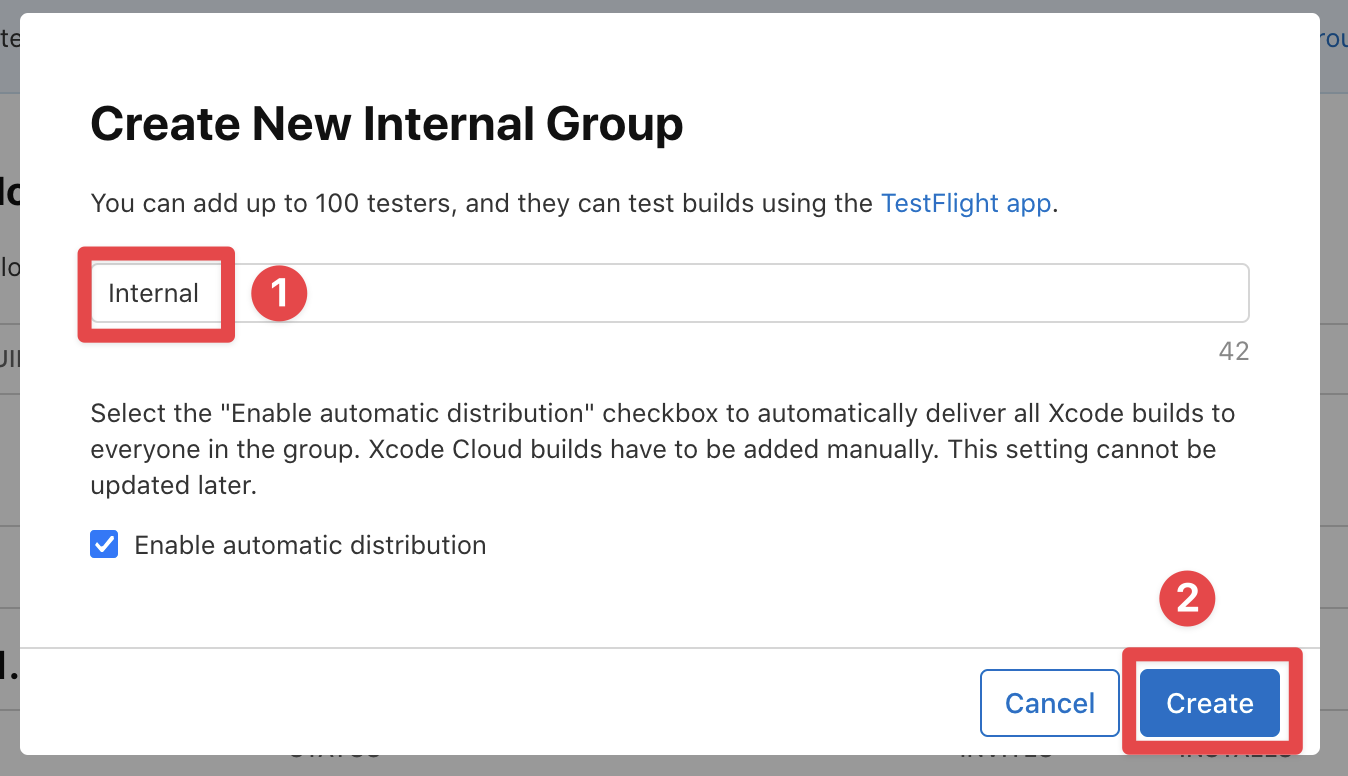Click the red highlight box around Internal

coord(156,294)
